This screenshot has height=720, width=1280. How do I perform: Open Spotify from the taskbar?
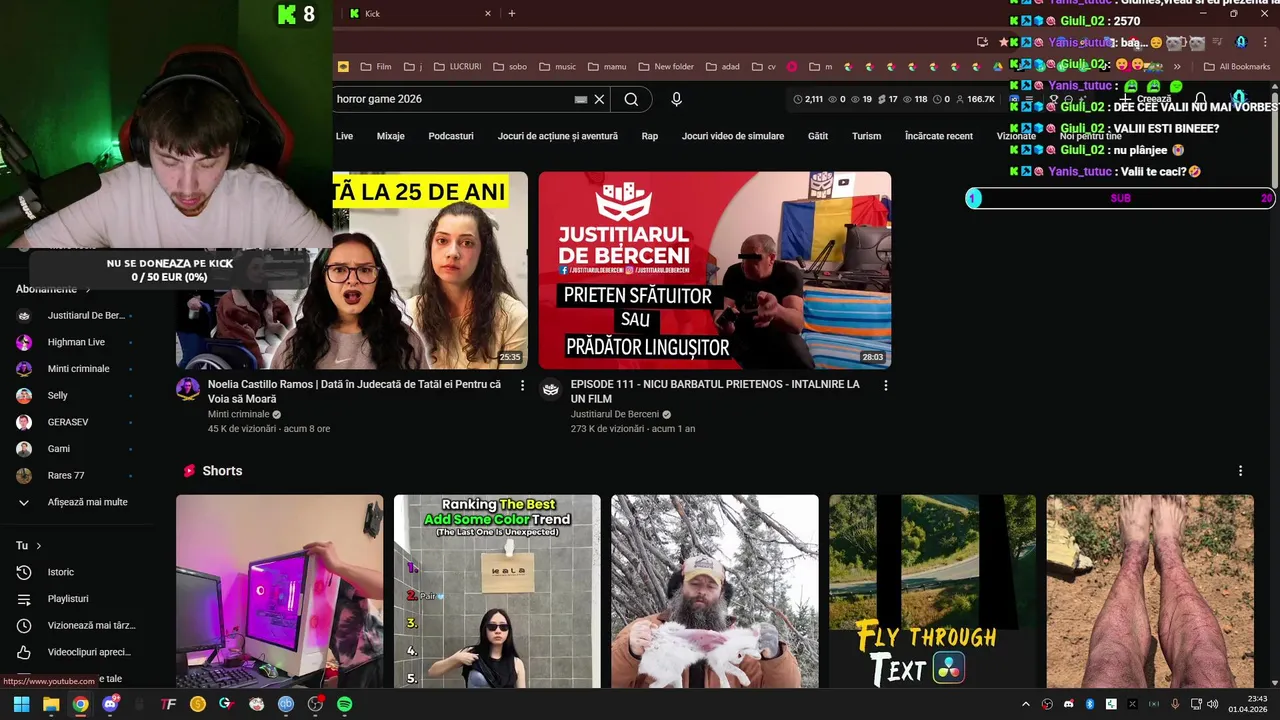click(x=344, y=704)
